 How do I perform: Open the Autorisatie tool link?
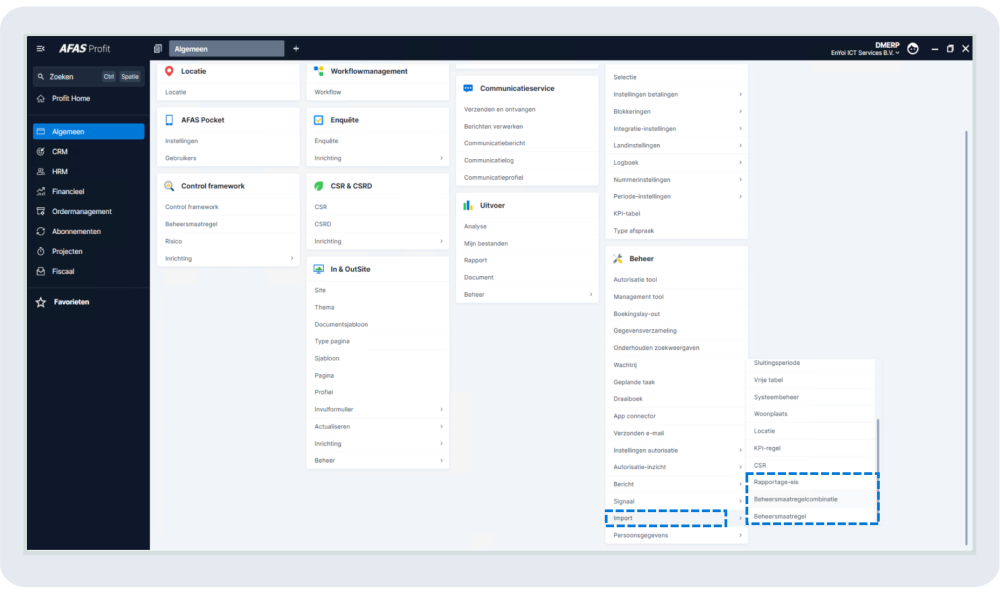[x=635, y=280]
